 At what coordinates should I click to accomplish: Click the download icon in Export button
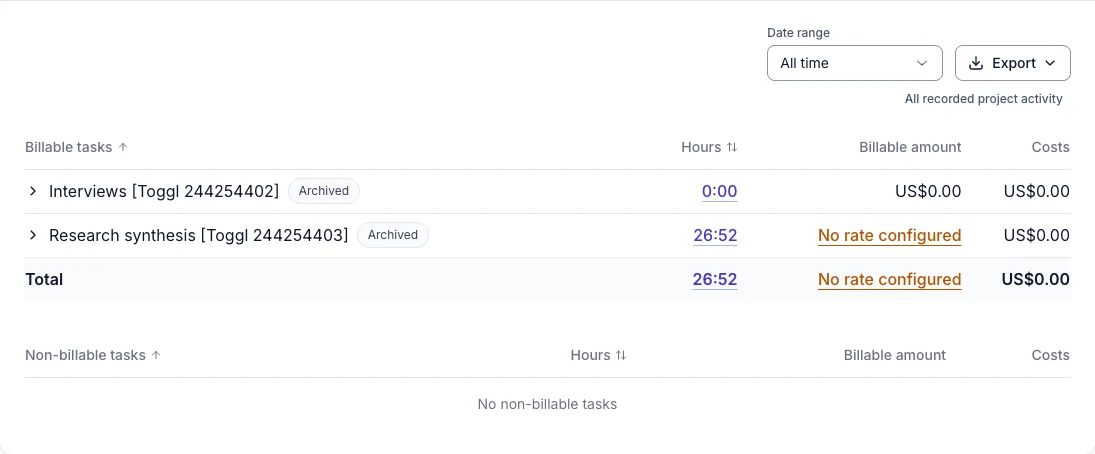click(x=976, y=63)
